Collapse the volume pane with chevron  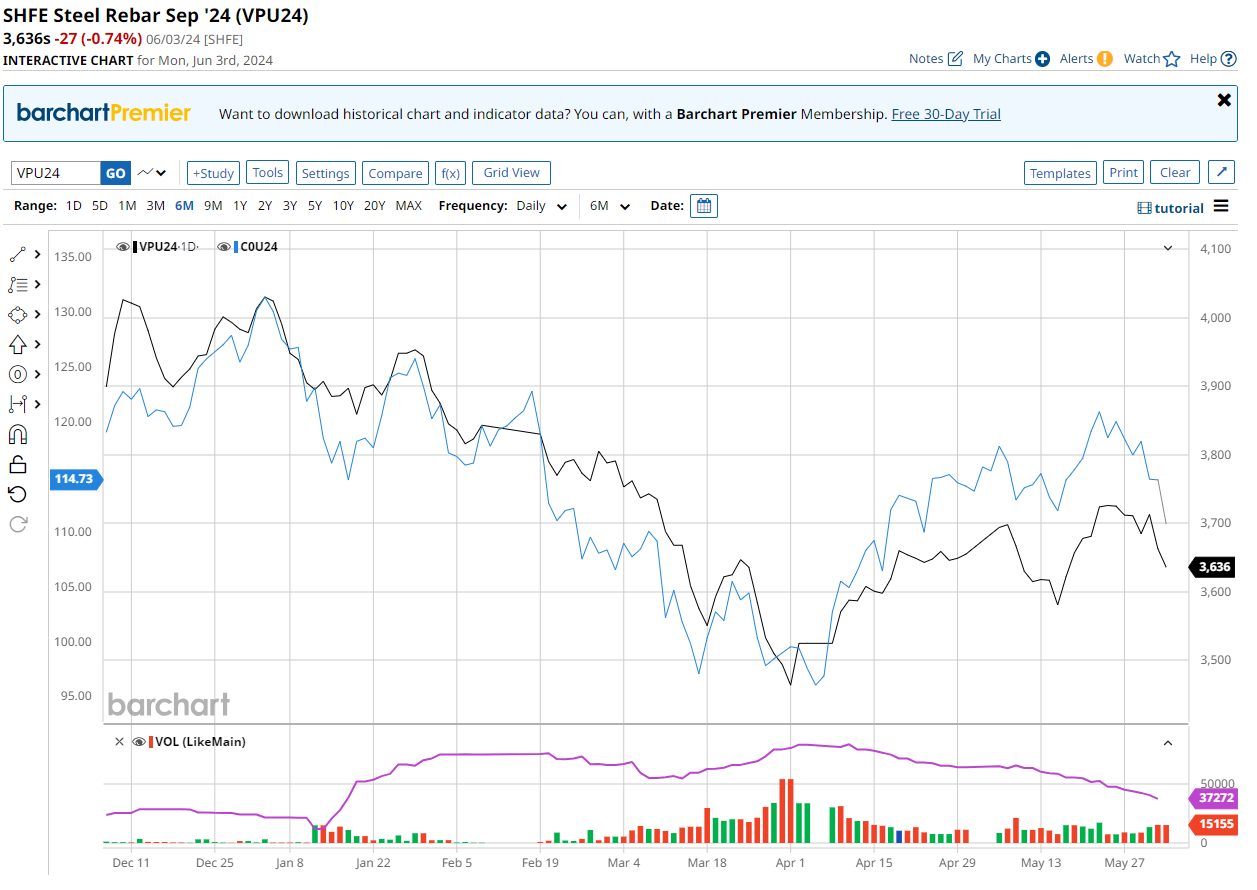coord(1167,742)
